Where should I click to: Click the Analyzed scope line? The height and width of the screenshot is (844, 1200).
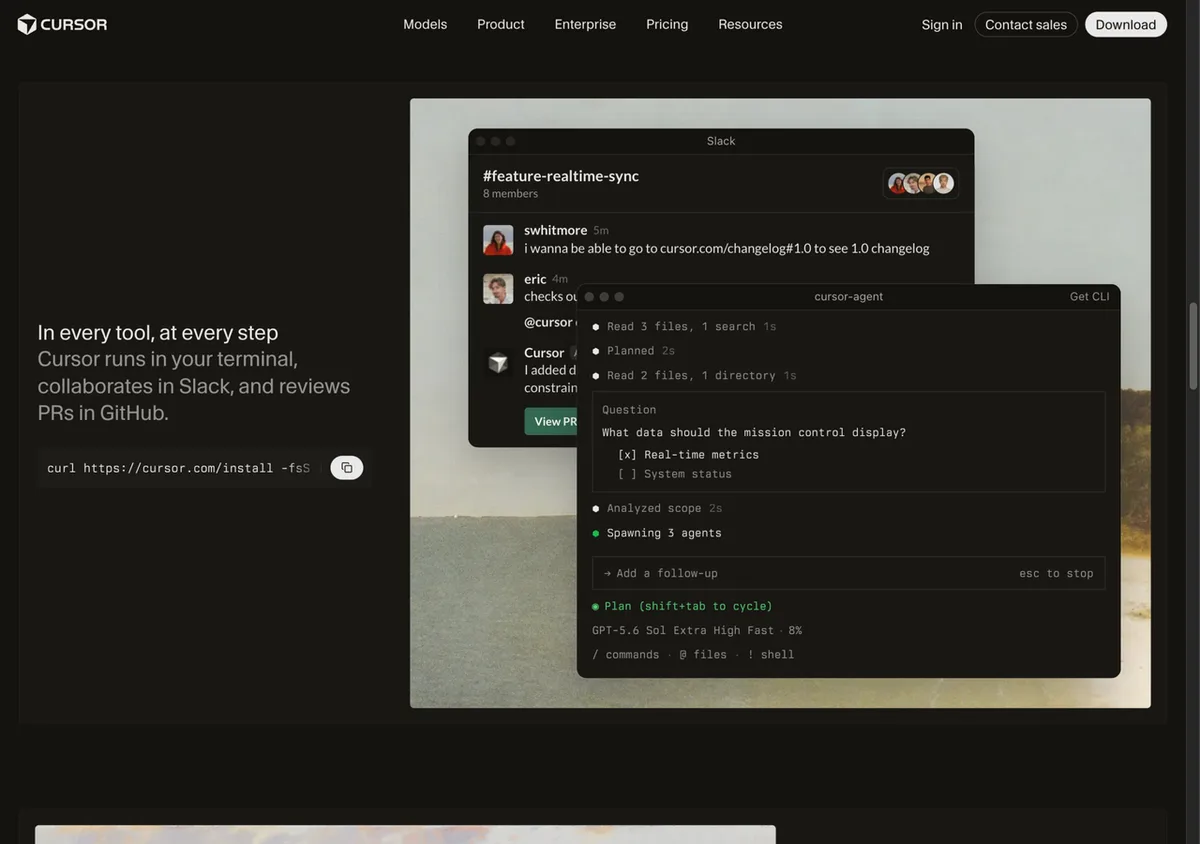(657, 508)
